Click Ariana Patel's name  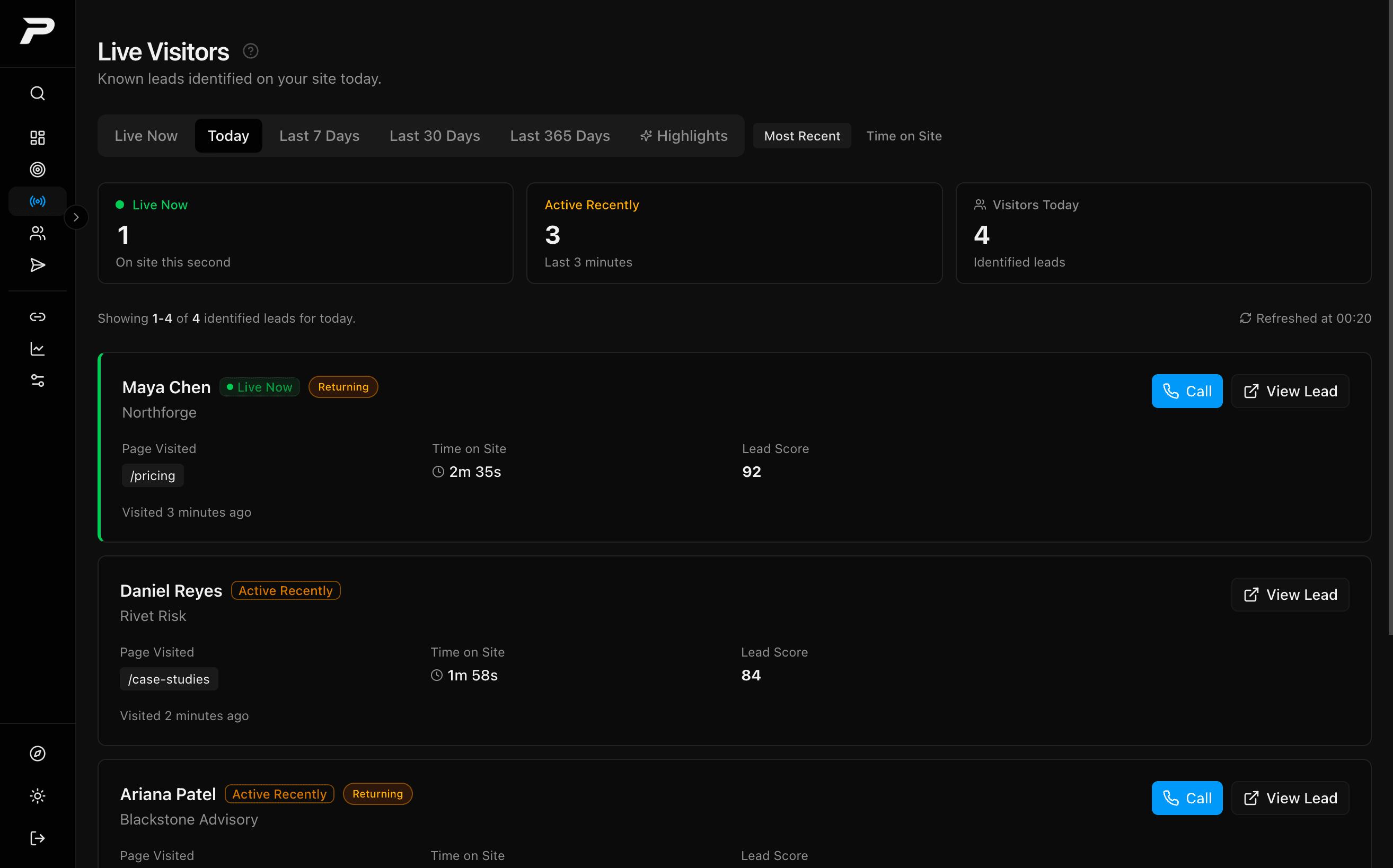click(167, 794)
